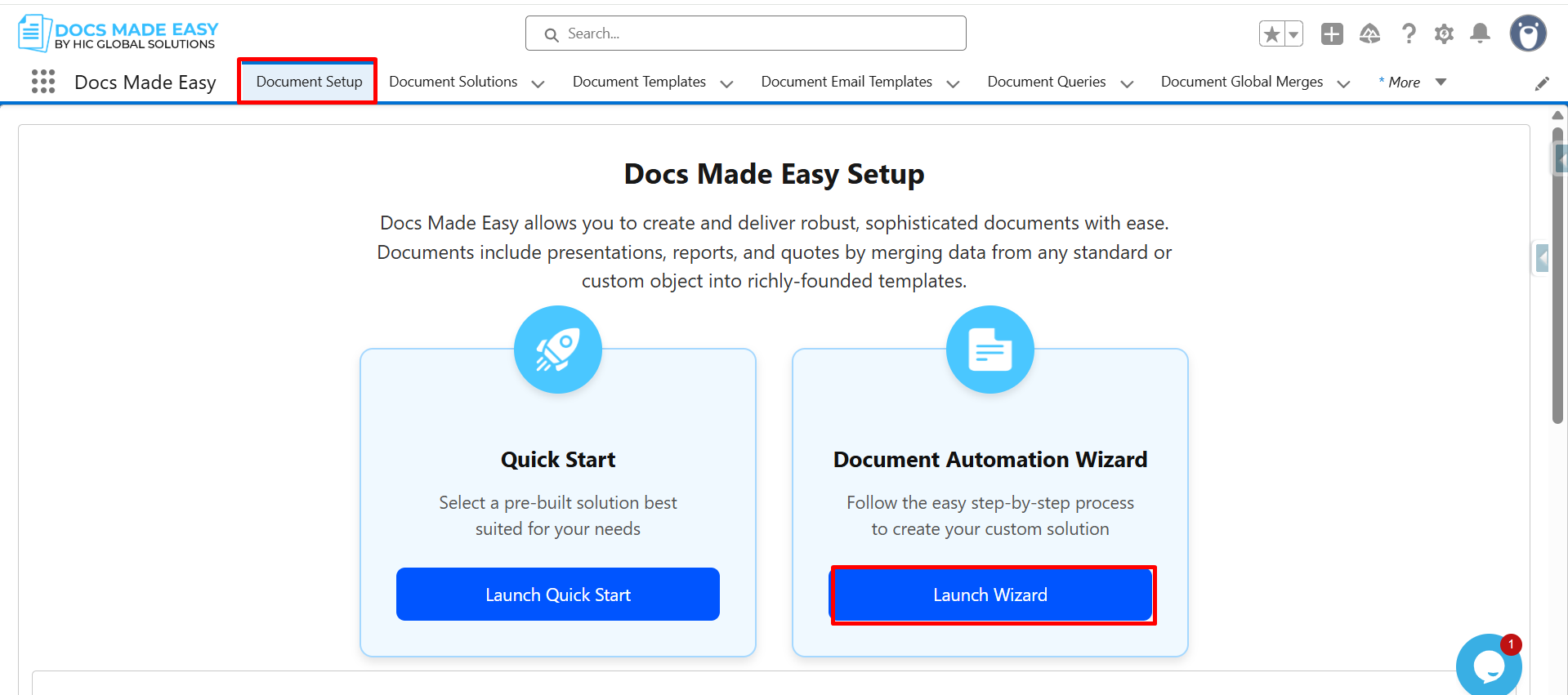Click the Document Automation Wizard title
1568x695 pixels.
pos(990,460)
